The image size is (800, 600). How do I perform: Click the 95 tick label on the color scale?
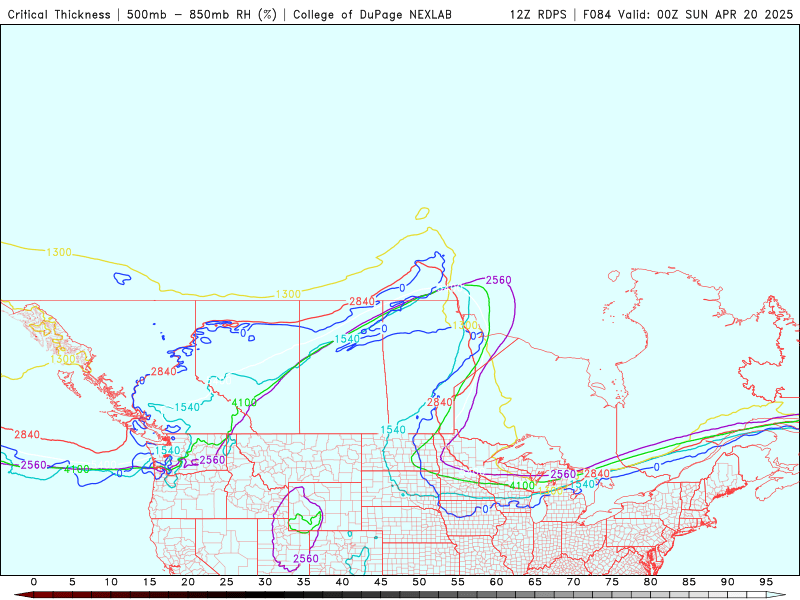pyautogui.click(x=766, y=582)
